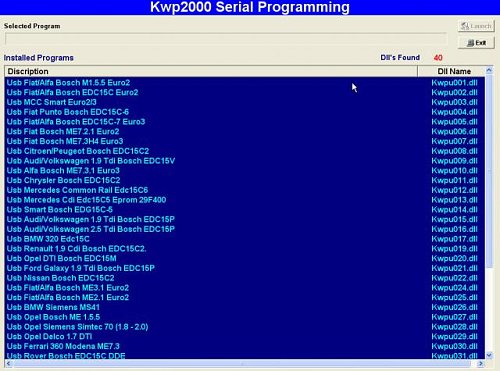The height and width of the screenshot is (371, 500).
Task: Click the Kwpu028.dll entry
Action: [454, 327]
